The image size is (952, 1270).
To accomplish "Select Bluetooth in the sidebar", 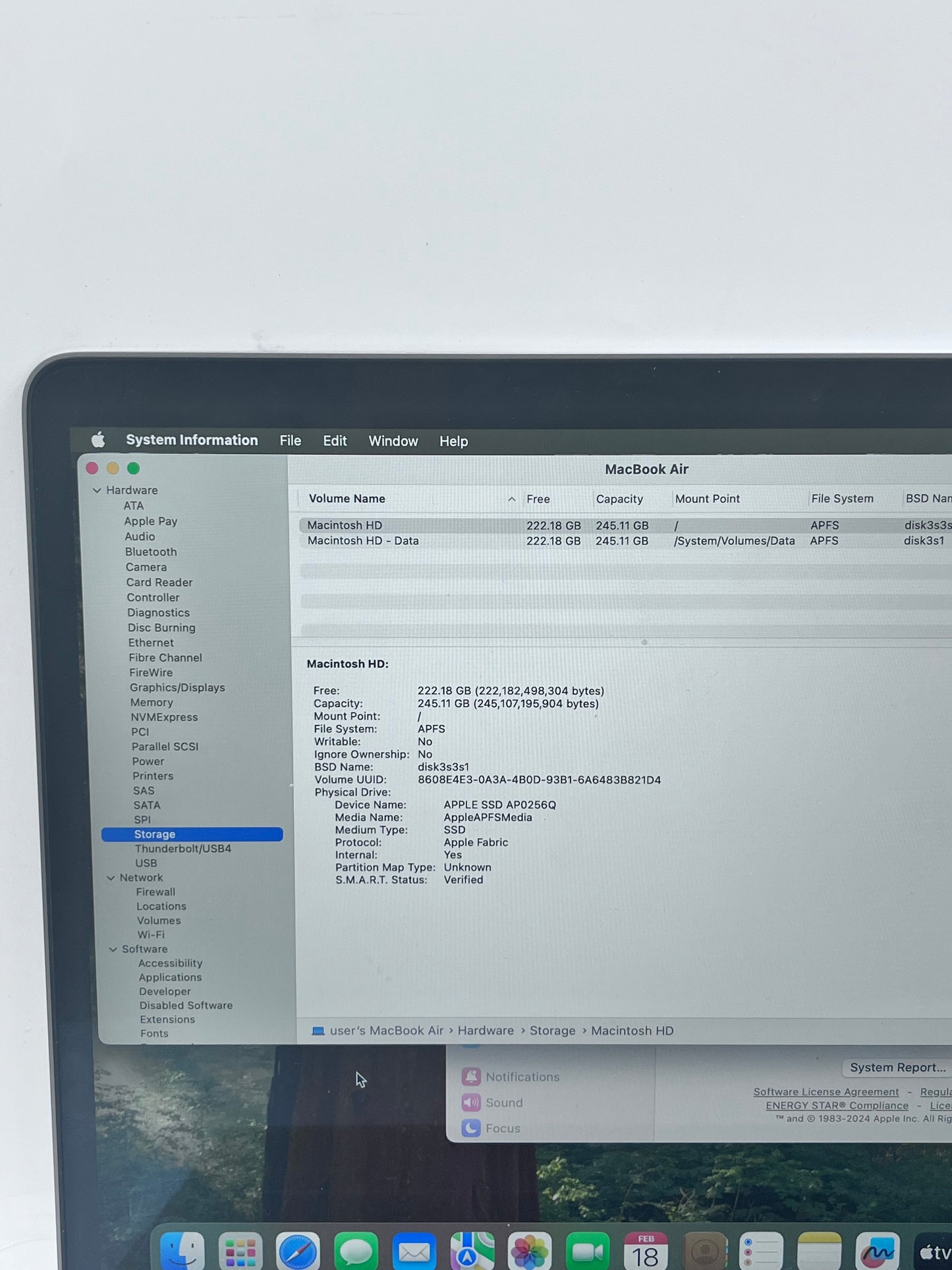I will coord(151,552).
